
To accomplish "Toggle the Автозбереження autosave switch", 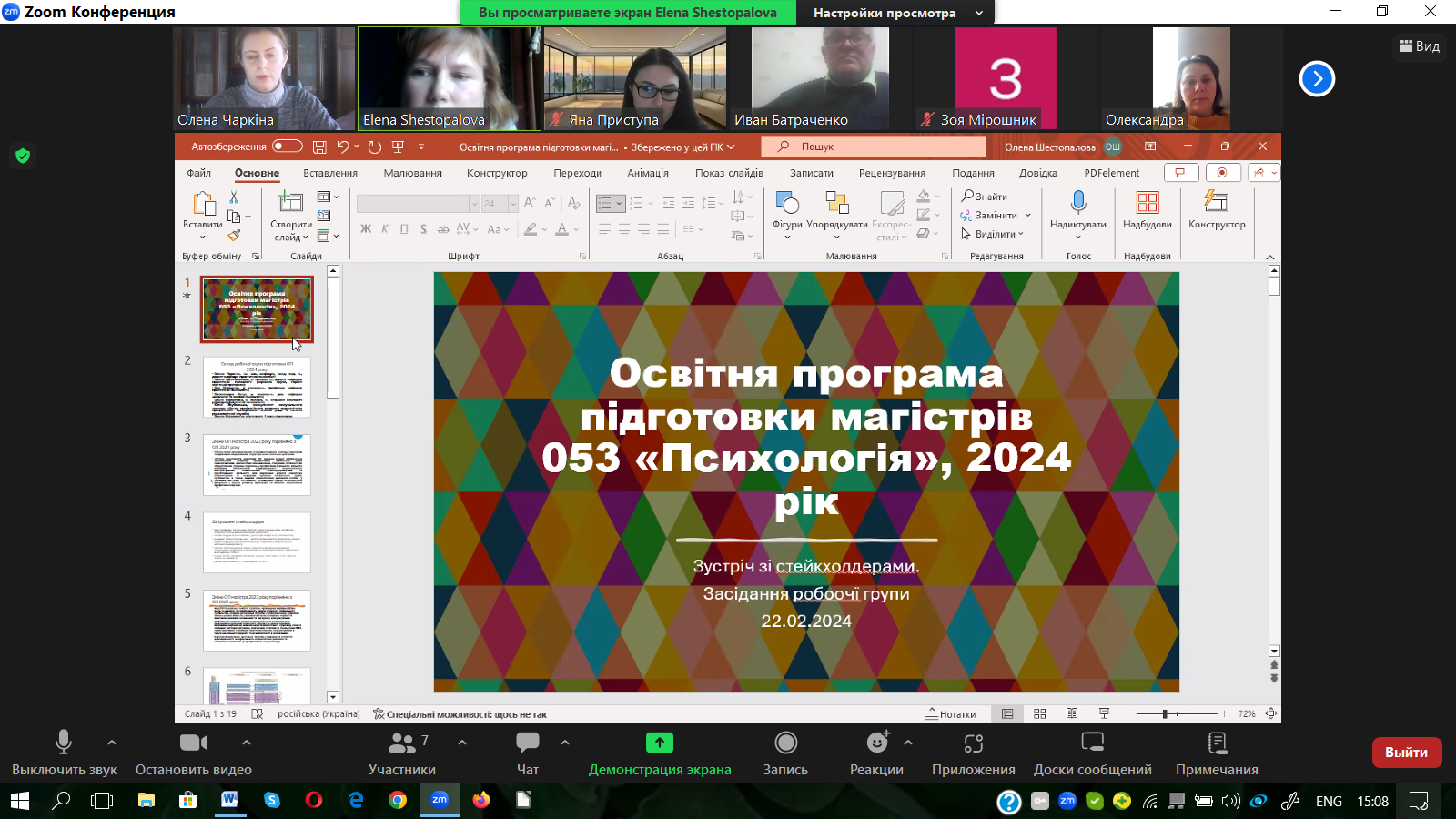I will [x=287, y=147].
